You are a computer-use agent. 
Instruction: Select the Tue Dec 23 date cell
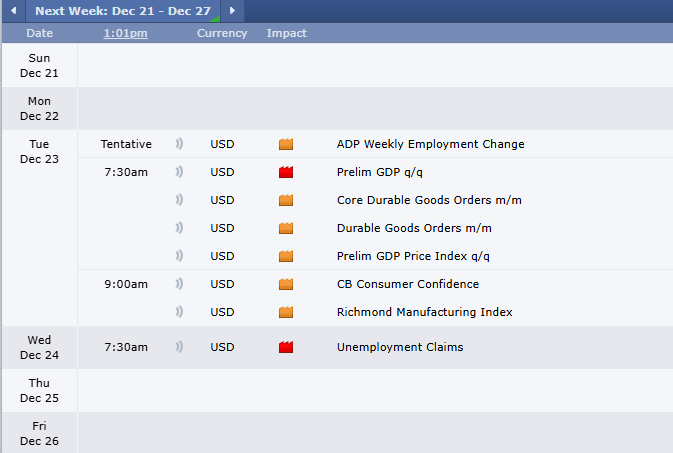pos(39,151)
